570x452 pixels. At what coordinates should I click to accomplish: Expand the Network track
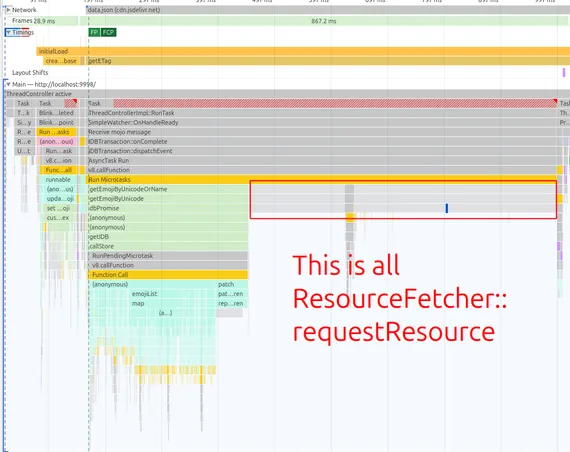tap(8, 10)
